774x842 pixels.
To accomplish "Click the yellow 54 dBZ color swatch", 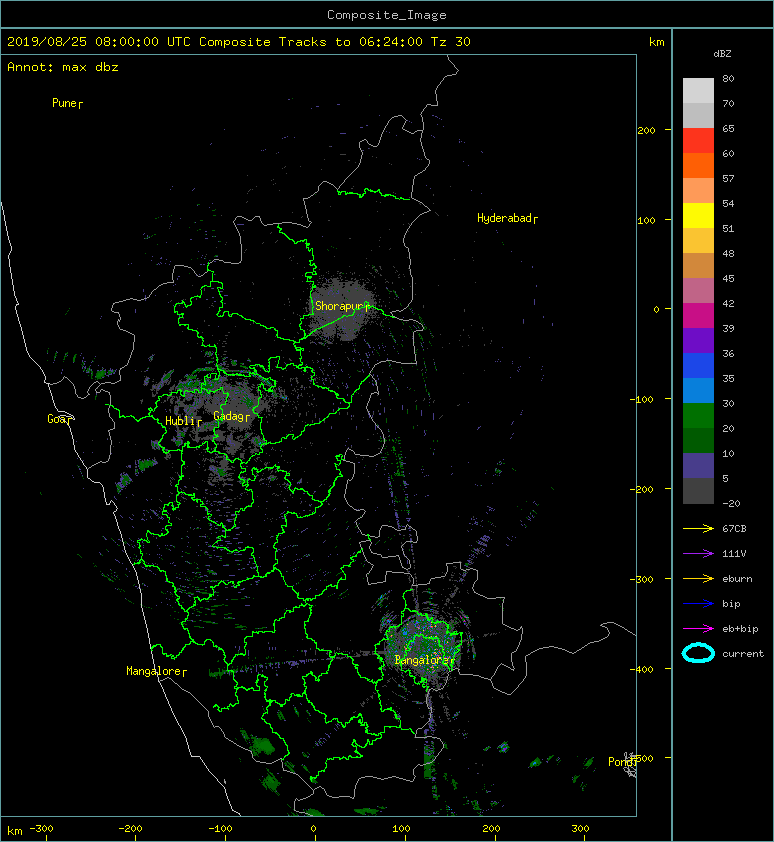I will (x=698, y=215).
